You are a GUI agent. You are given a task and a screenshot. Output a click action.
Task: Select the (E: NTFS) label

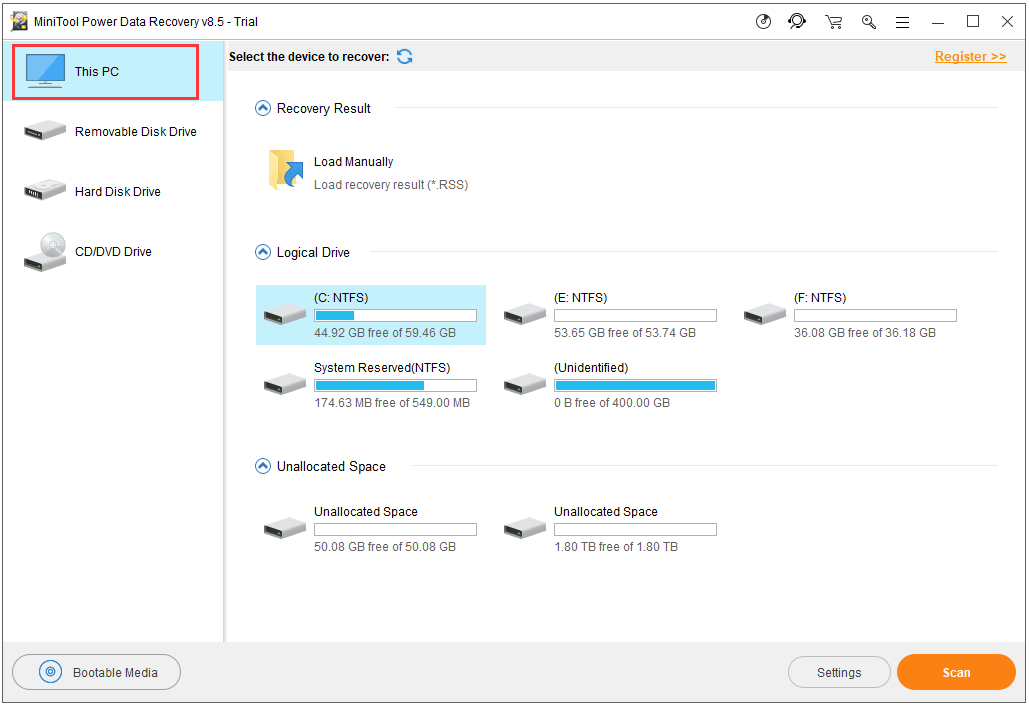580,298
